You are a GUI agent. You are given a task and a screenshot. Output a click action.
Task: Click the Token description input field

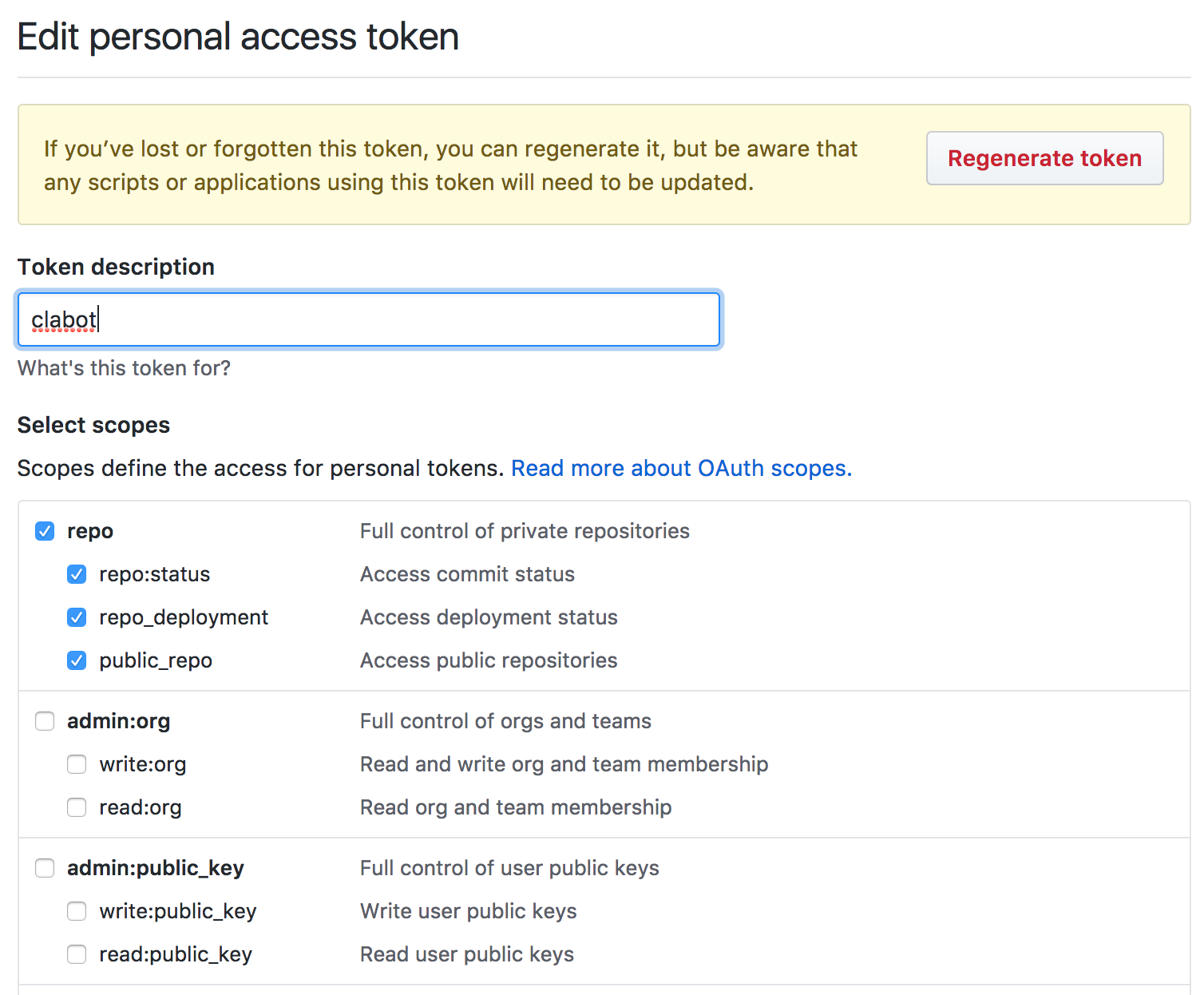[369, 319]
